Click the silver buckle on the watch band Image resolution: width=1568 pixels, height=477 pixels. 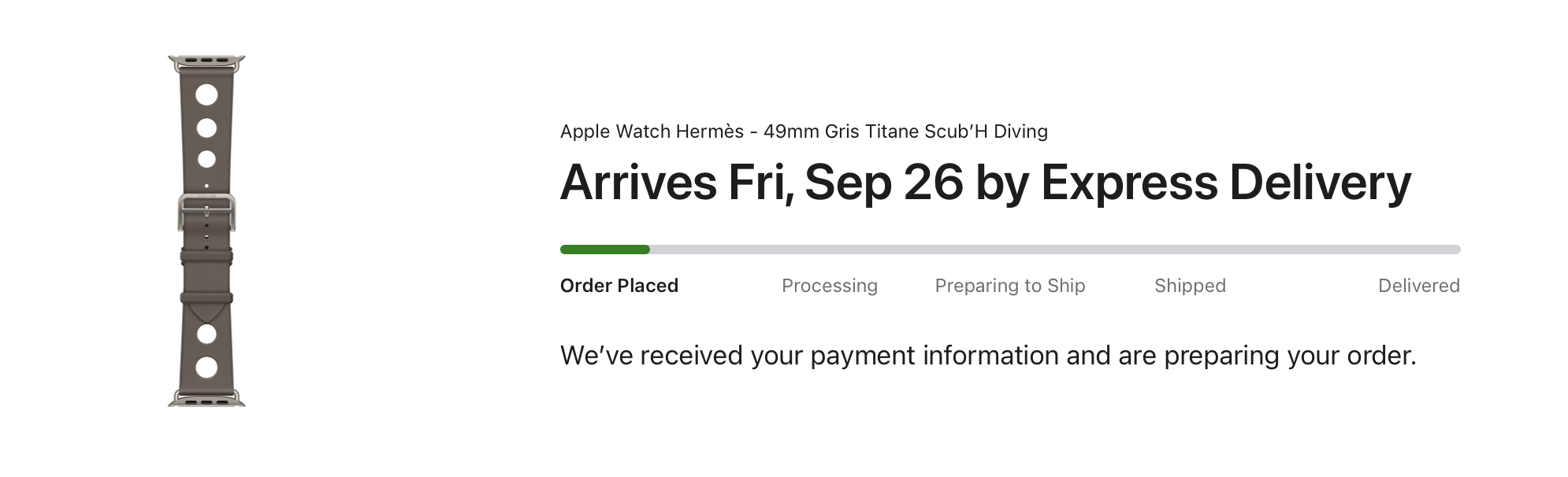click(x=206, y=211)
